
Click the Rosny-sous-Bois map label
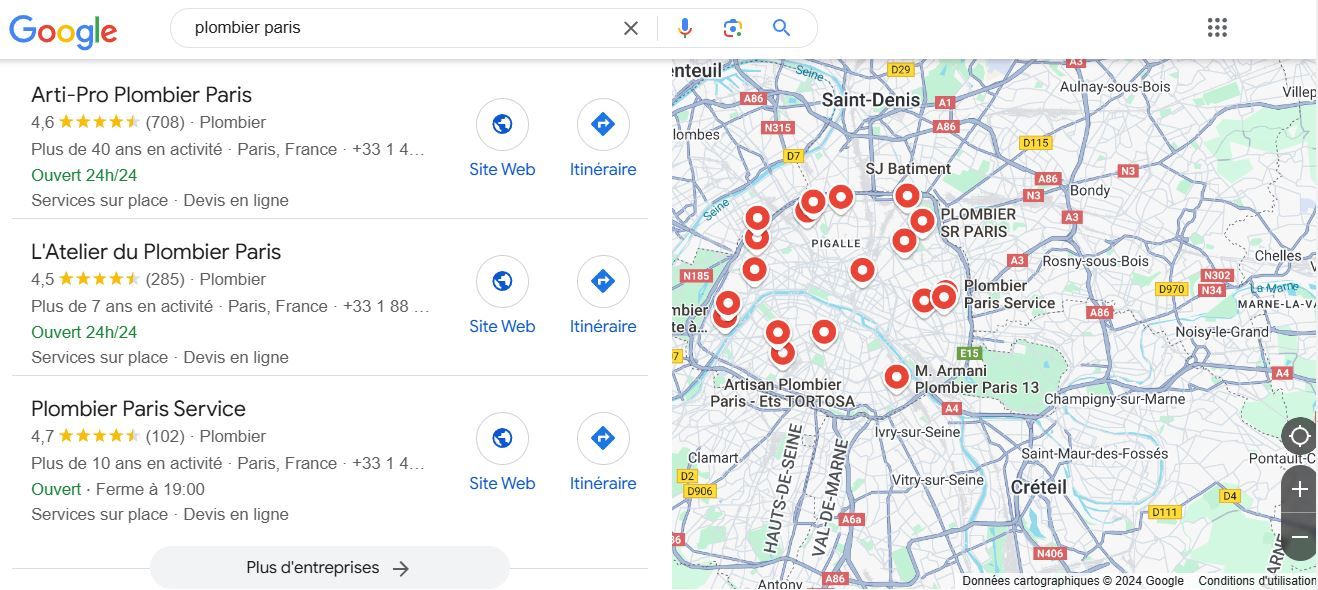pyautogui.click(x=1095, y=261)
